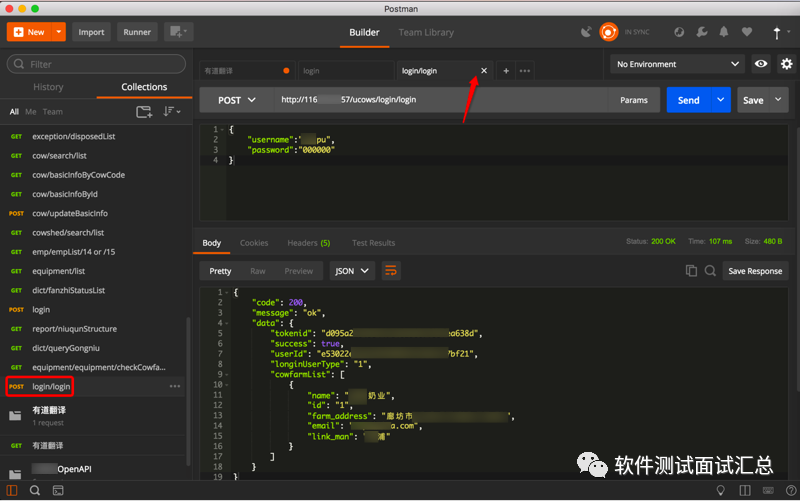Select the Team filter
Image resolution: width=800 pixels, height=501 pixels.
(53, 112)
